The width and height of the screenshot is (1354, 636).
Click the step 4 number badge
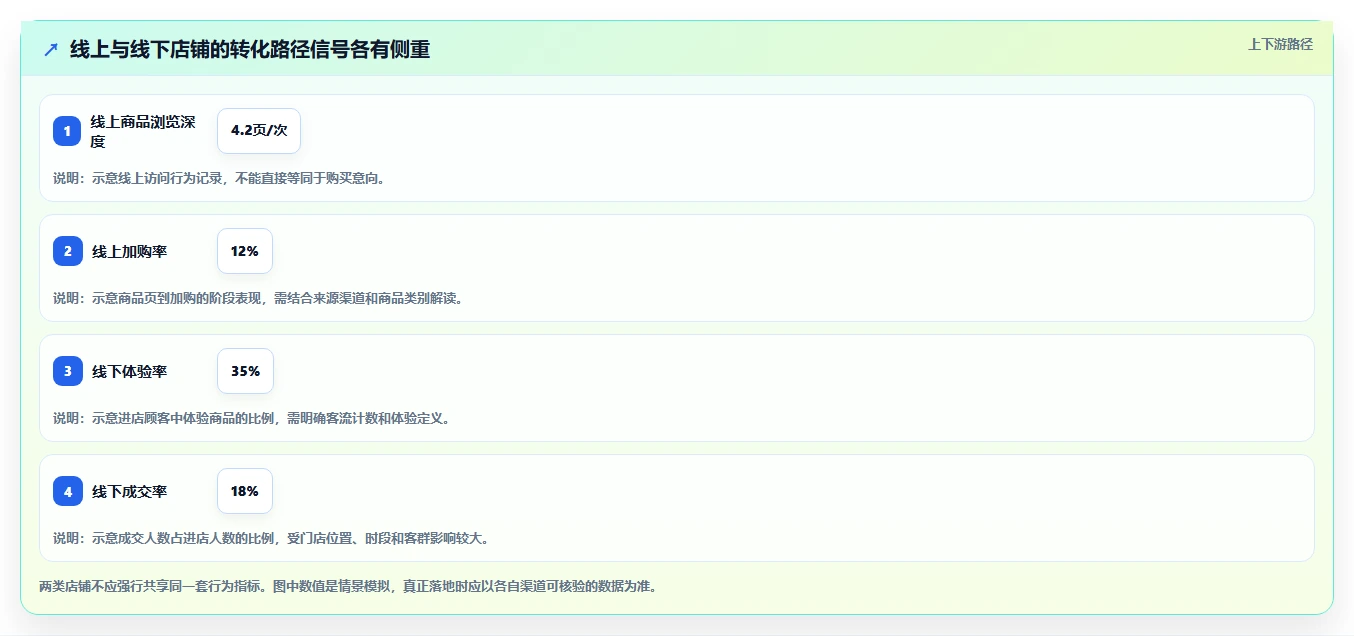(67, 491)
